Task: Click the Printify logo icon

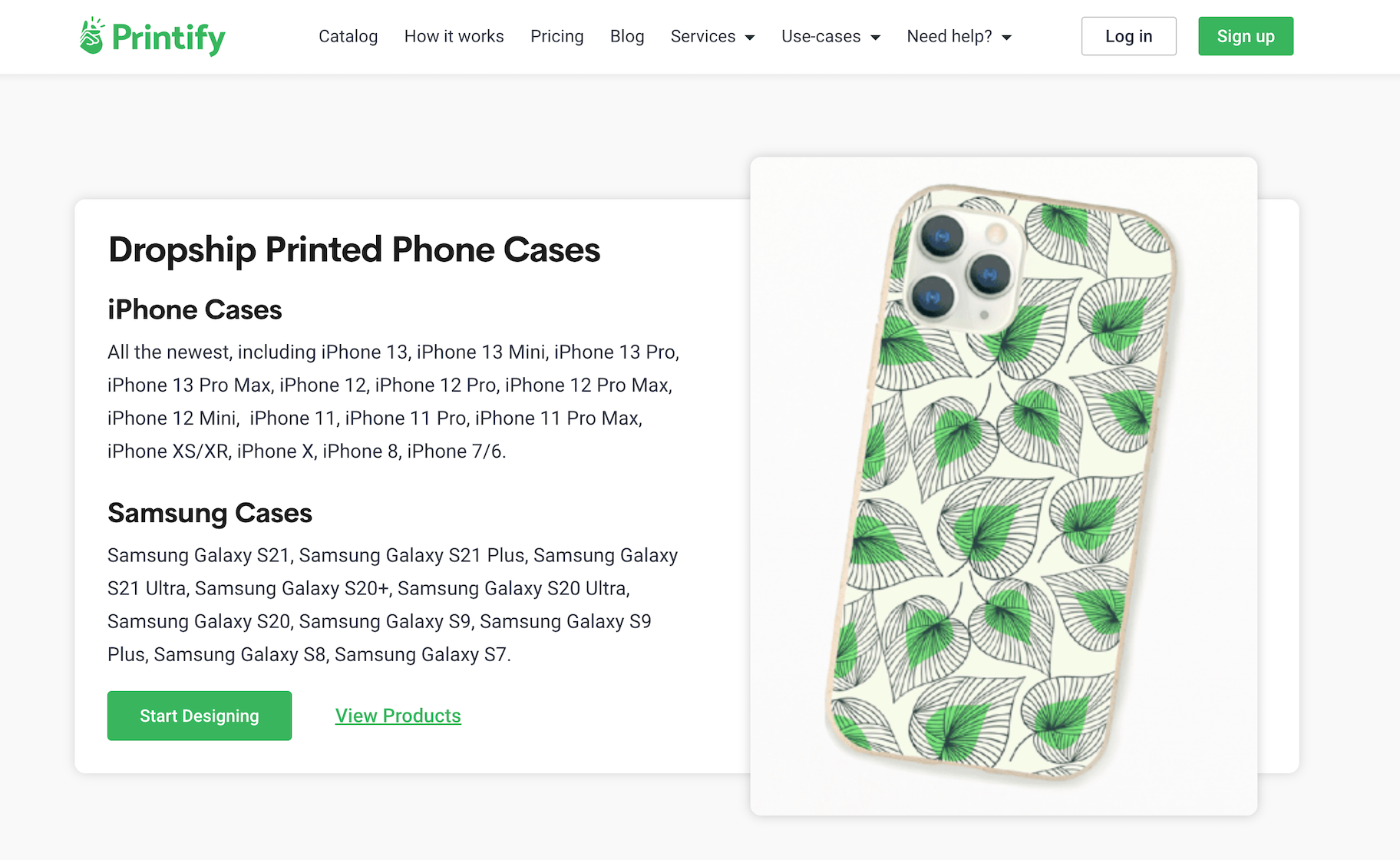Action: click(91, 36)
